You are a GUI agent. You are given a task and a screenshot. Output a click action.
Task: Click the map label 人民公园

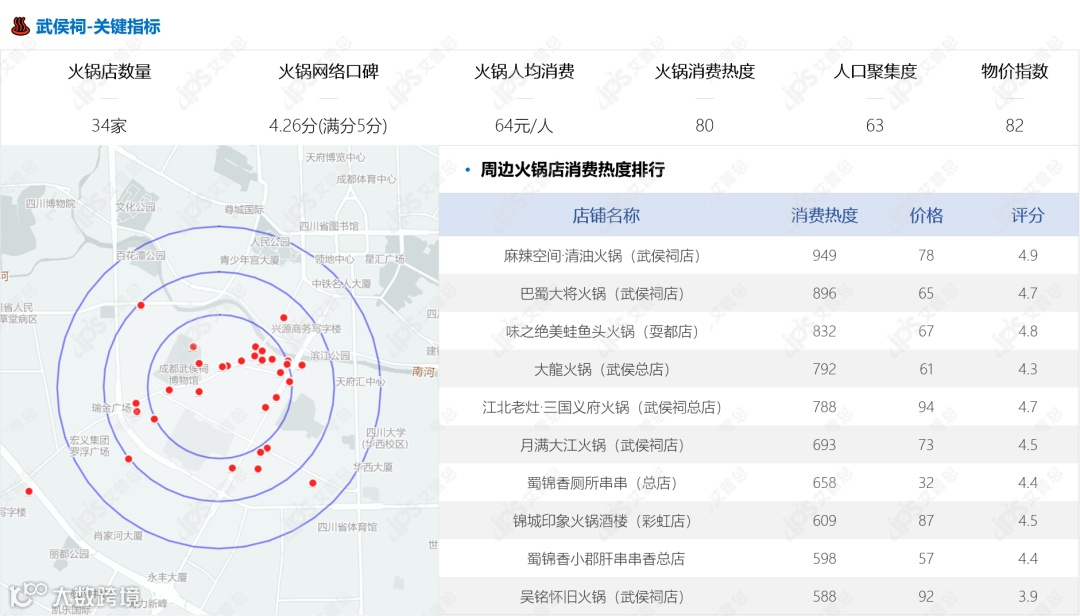pos(270,242)
